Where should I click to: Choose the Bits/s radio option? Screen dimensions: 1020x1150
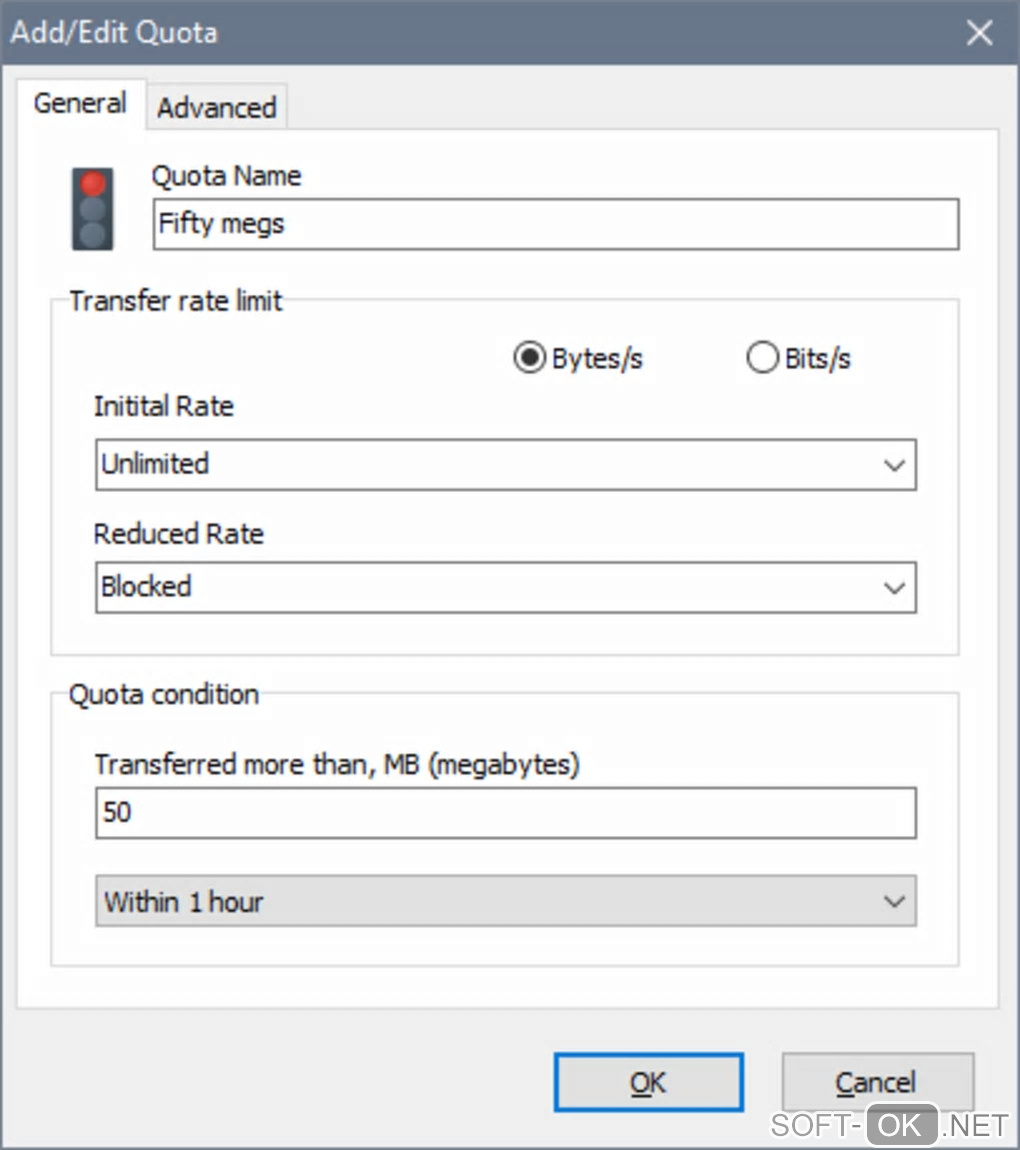(762, 359)
